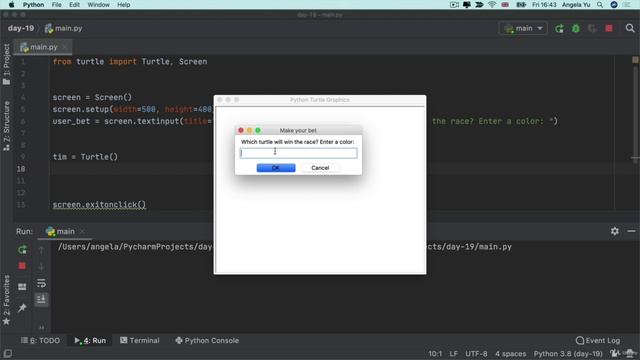The image size is (640, 360).
Task: Open the Edit menu
Action: pos(74,5)
